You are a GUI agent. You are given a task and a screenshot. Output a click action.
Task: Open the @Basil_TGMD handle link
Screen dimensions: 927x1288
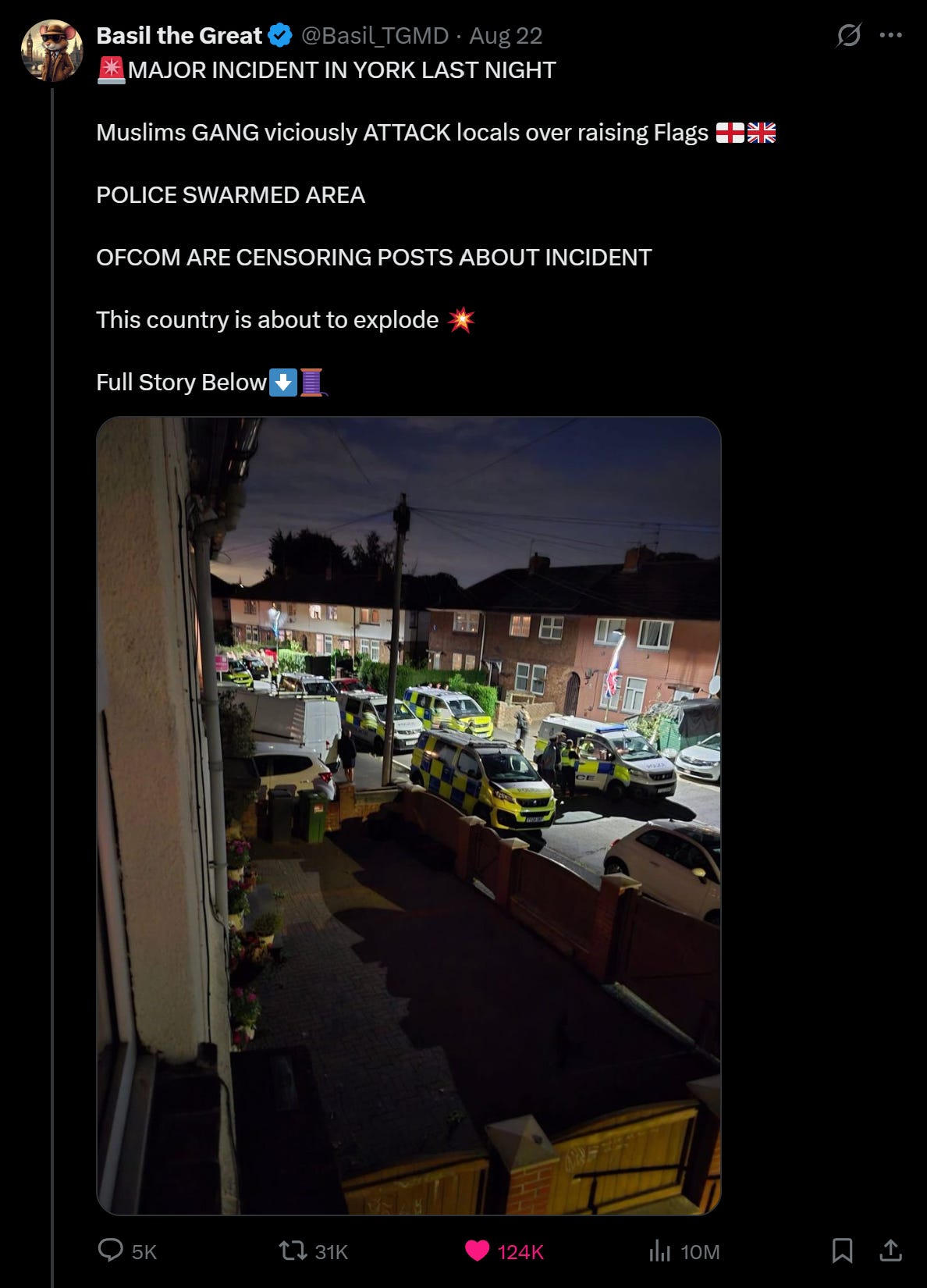[x=375, y=36]
